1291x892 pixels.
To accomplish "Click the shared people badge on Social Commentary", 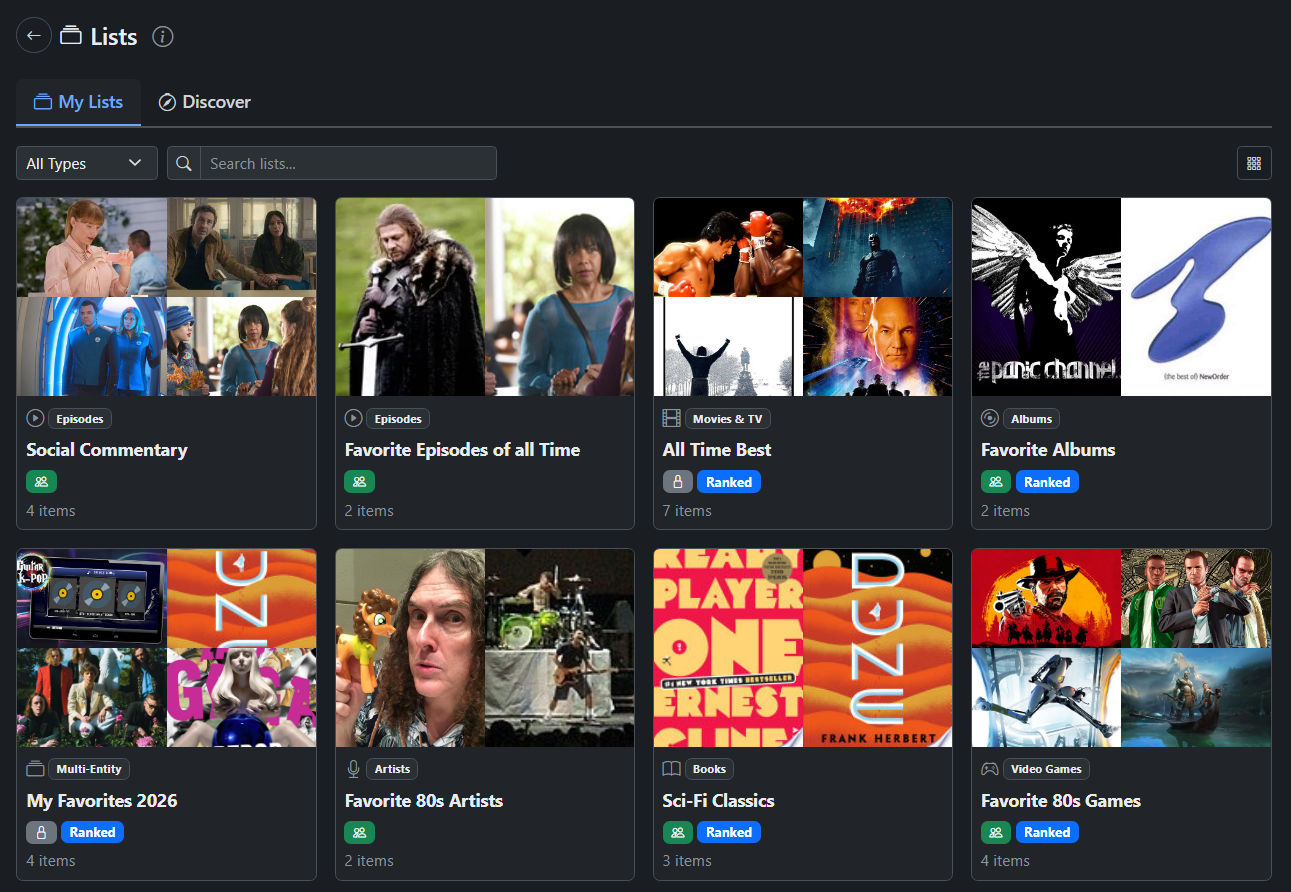I will (x=42, y=482).
